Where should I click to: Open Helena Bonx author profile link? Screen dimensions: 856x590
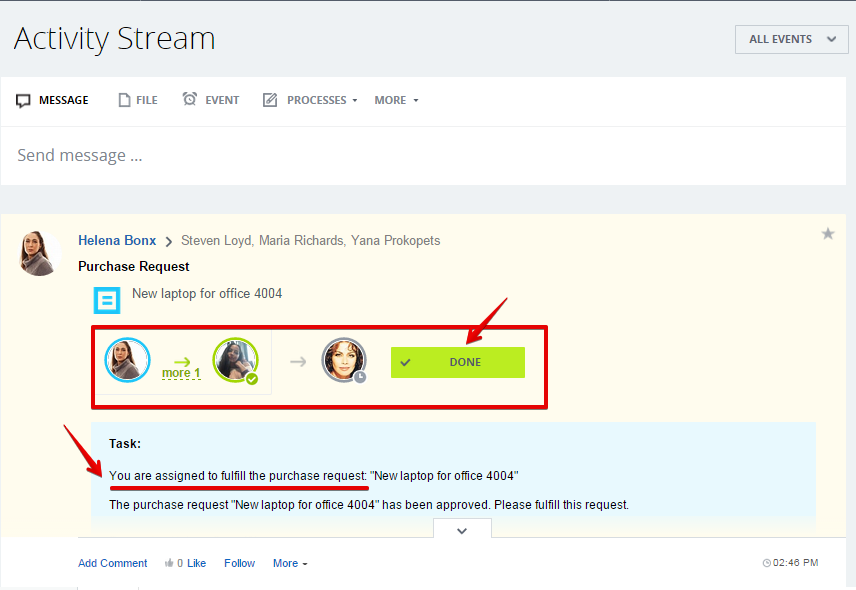click(x=117, y=241)
